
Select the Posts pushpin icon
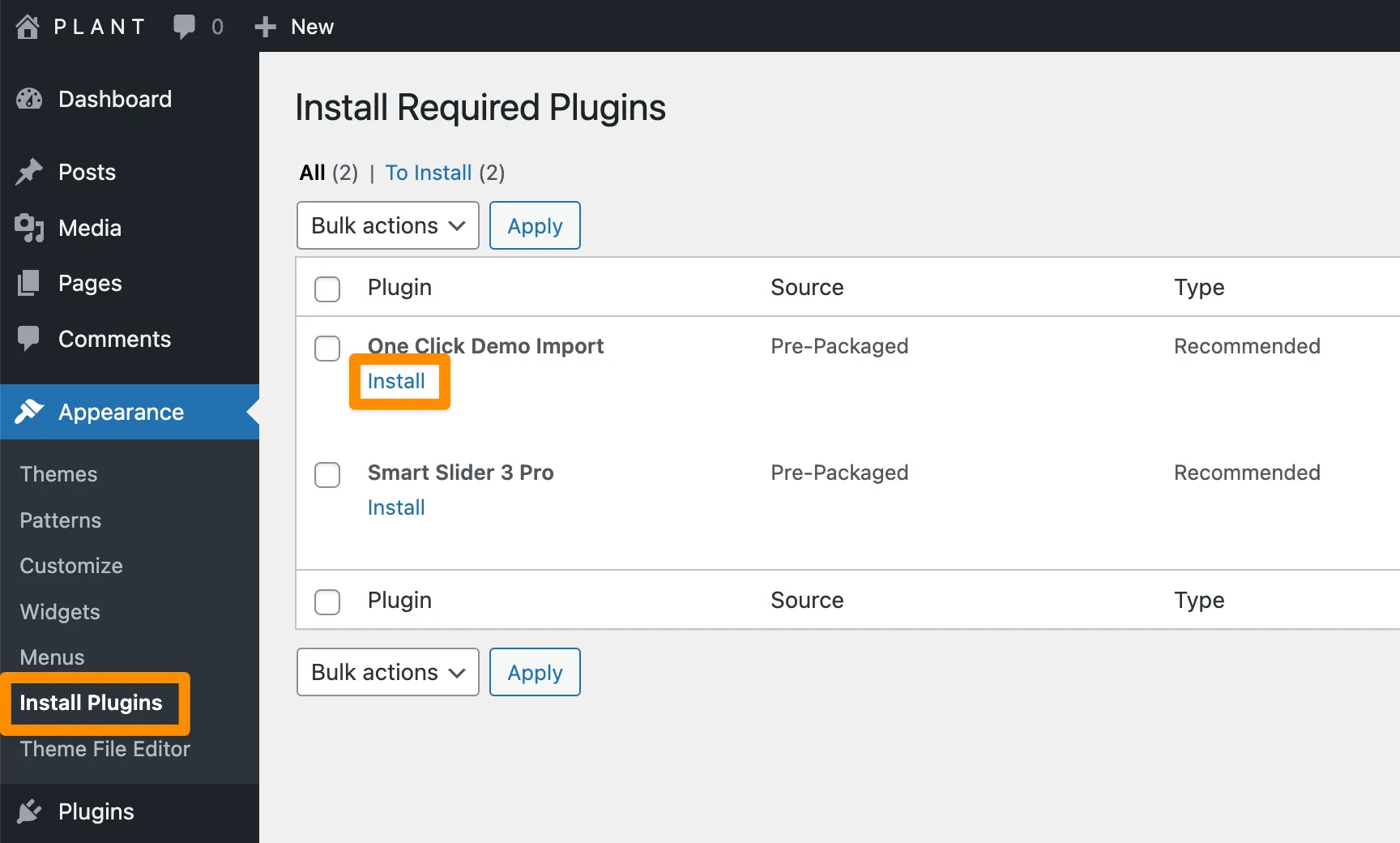click(29, 172)
